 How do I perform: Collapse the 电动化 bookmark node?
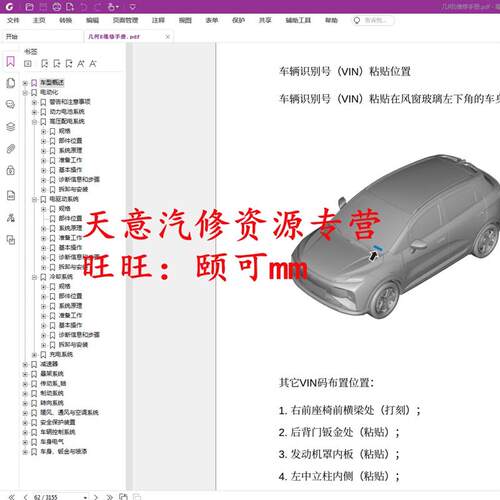pos(25,92)
